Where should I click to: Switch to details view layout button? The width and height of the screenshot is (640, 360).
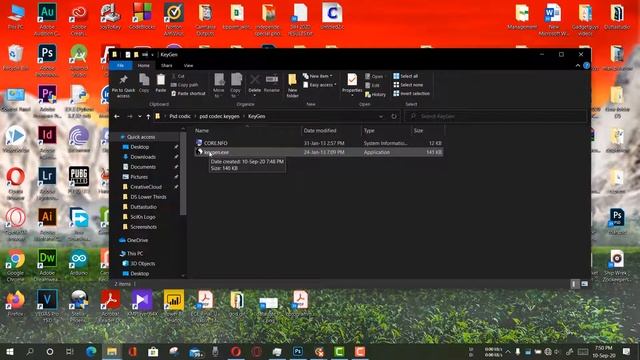(x=574, y=284)
